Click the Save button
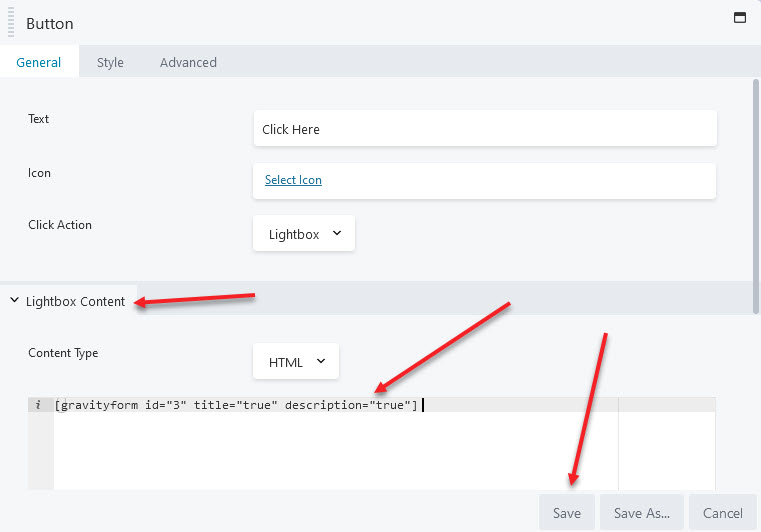The height and width of the screenshot is (532, 761). tap(567, 513)
